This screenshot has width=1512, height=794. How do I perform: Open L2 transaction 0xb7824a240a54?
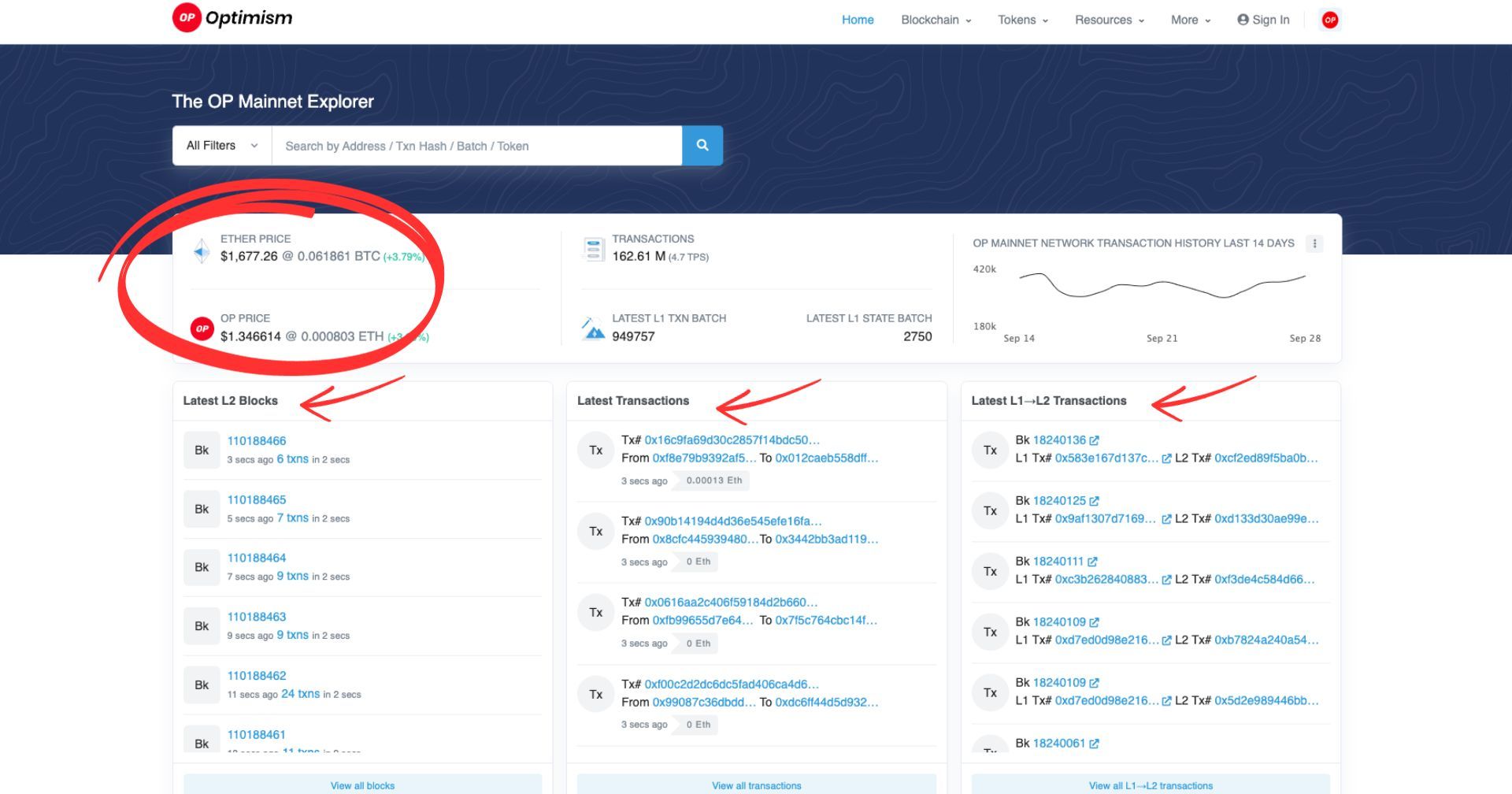click(x=1266, y=640)
